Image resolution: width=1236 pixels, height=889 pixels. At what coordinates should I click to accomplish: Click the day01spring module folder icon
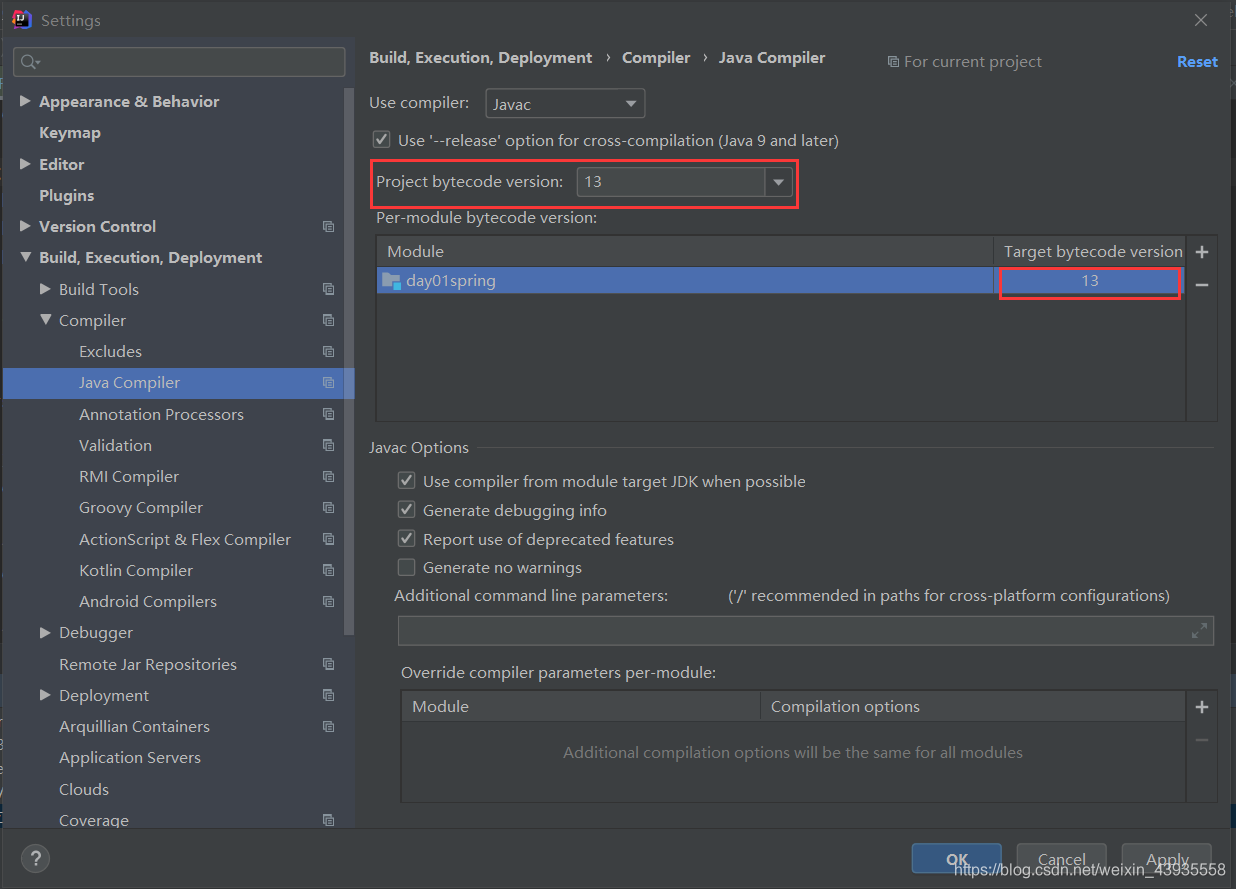pyautogui.click(x=391, y=281)
